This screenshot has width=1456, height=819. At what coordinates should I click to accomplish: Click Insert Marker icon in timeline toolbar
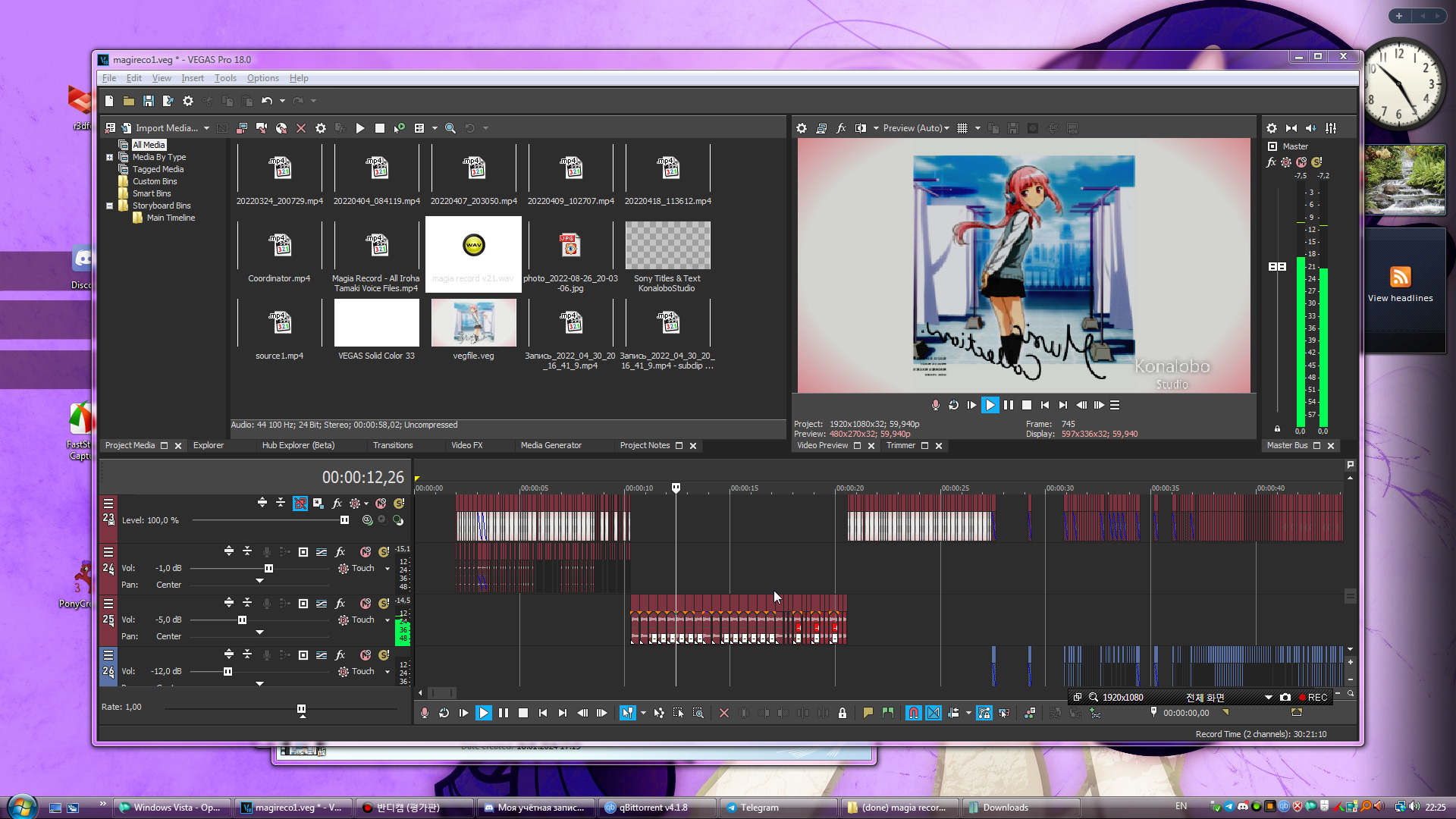pos(868,713)
